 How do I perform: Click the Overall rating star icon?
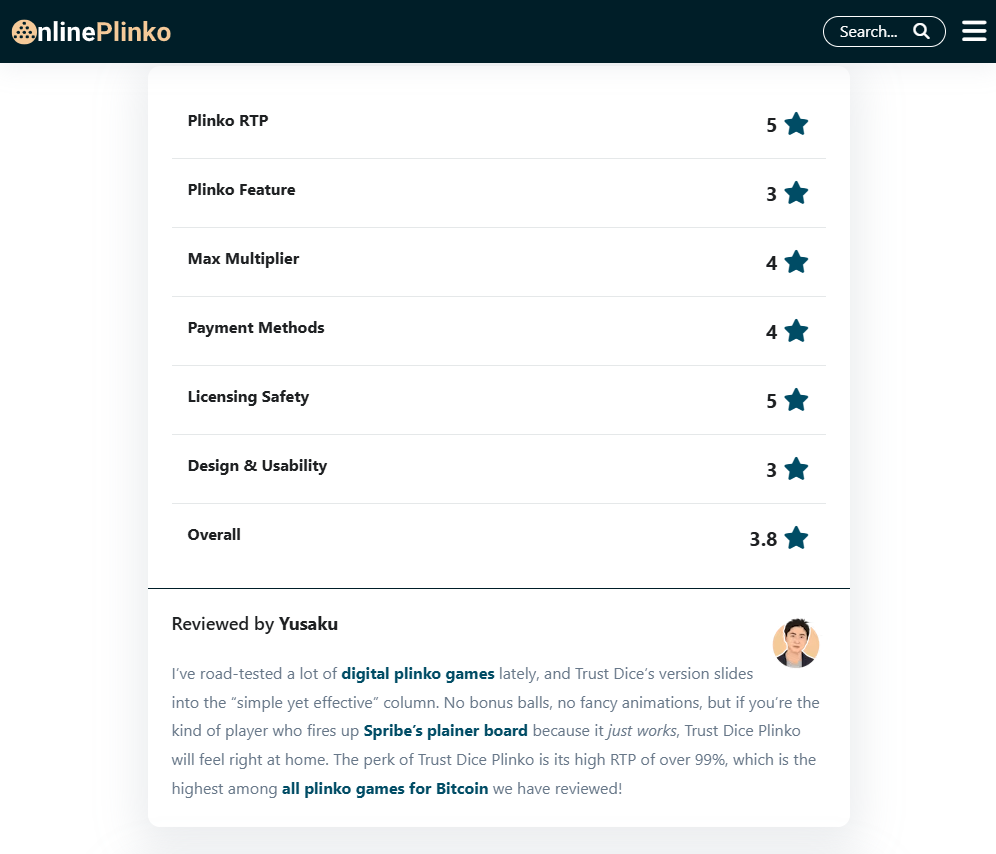(x=796, y=538)
